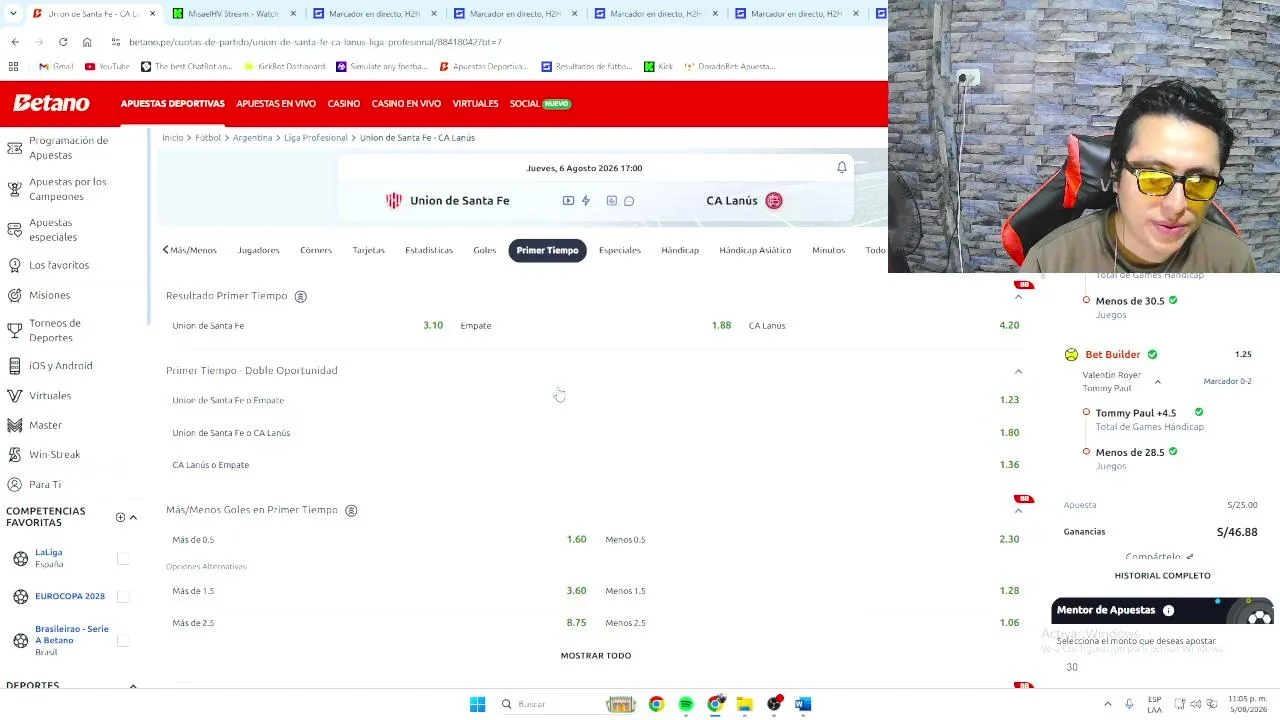
Task: Switch to the Goles market tab
Action: pyautogui.click(x=484, y=250)
